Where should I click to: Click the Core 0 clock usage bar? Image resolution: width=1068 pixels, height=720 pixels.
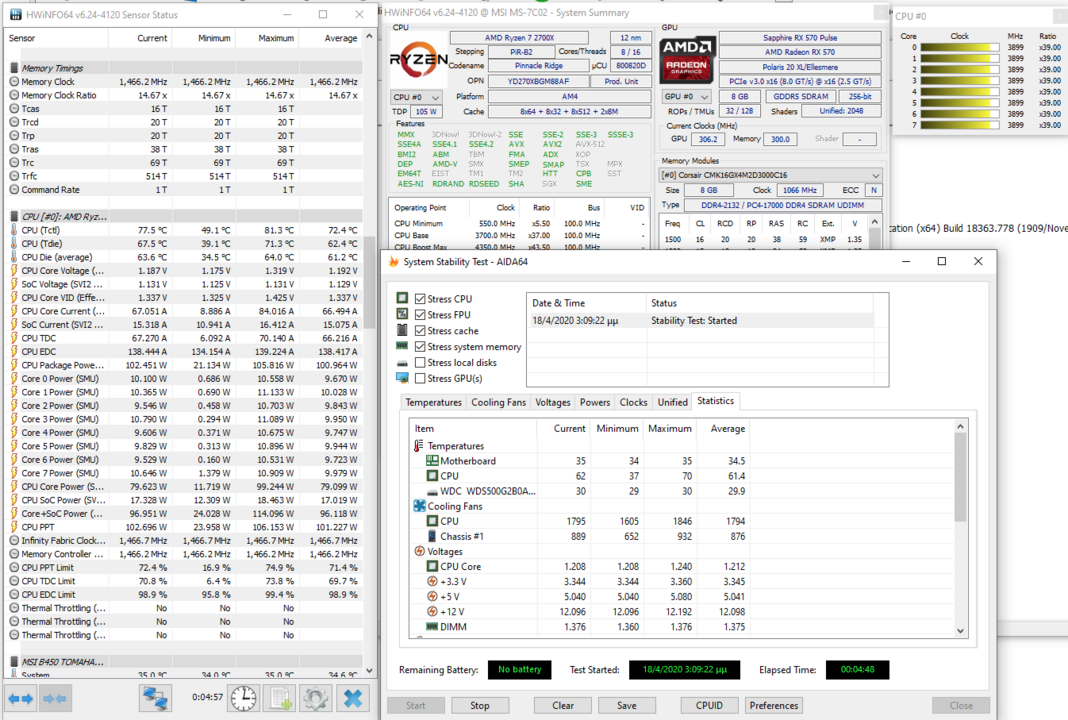[959, 48]
